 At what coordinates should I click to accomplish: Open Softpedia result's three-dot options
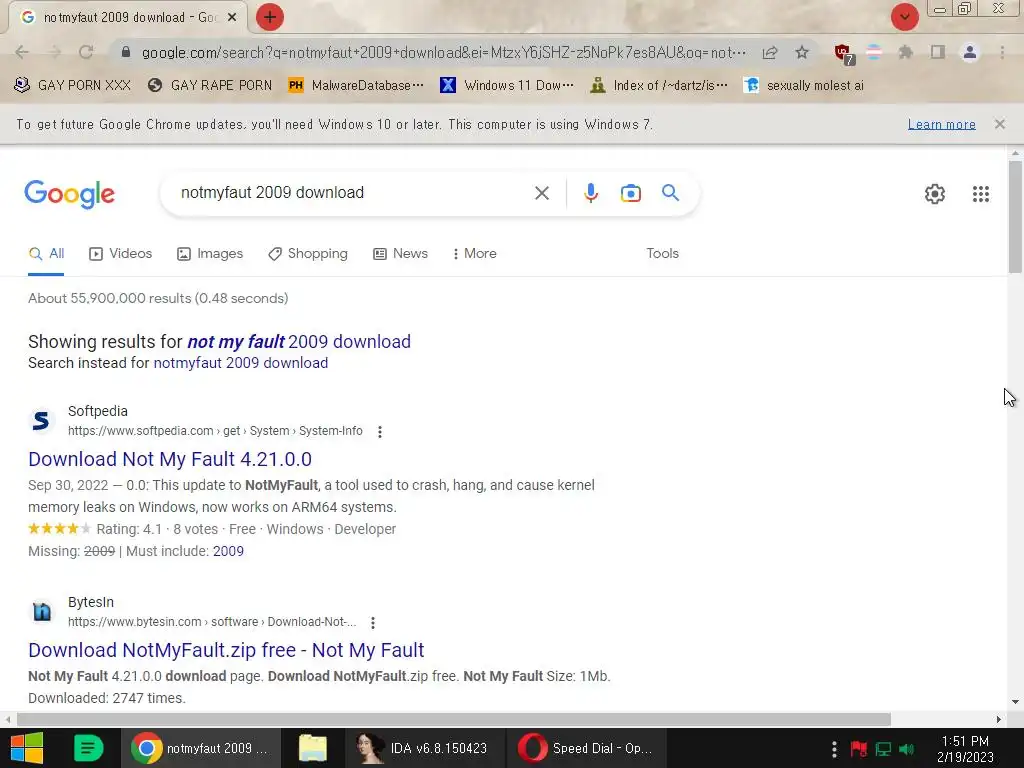379,432
